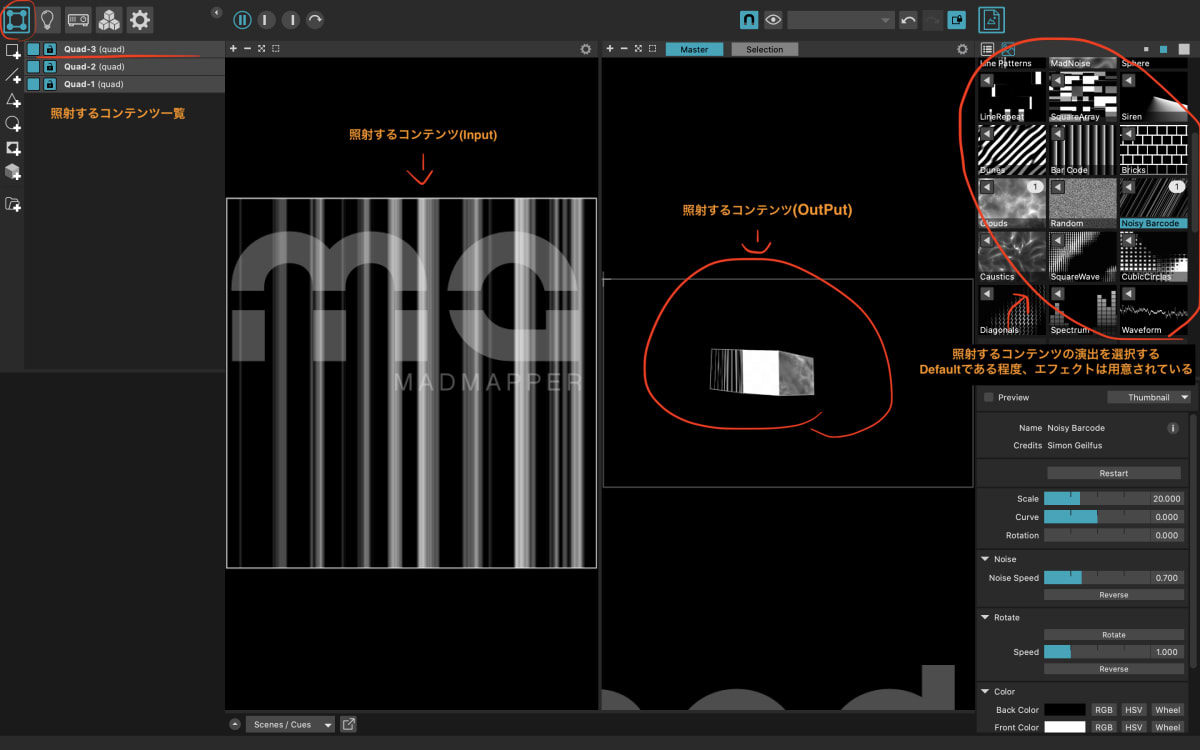Select the Bar Code material thumbnail
The width and height of the screenshot is (1200, 750).
click(x=1083, y=150)
